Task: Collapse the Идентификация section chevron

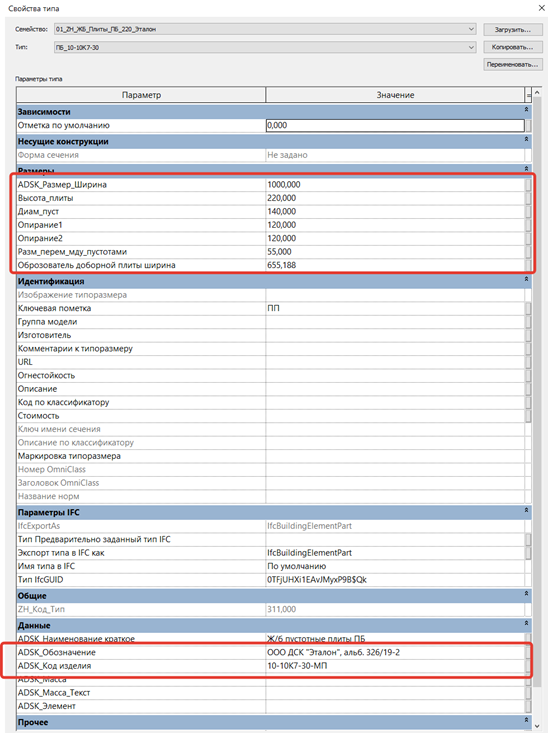Action: point(526,279)
